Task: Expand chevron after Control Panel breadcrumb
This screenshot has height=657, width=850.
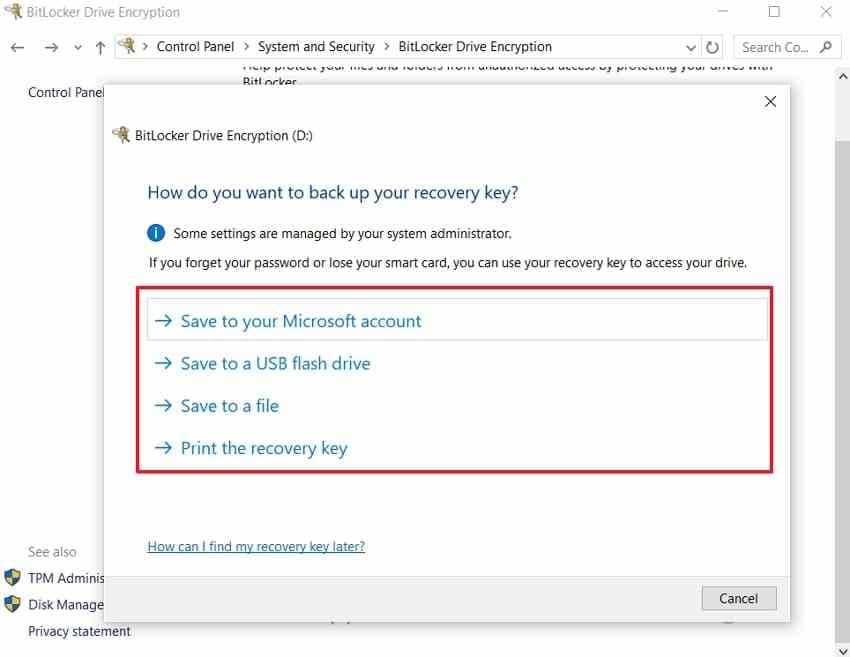Action: click(246, 47)
